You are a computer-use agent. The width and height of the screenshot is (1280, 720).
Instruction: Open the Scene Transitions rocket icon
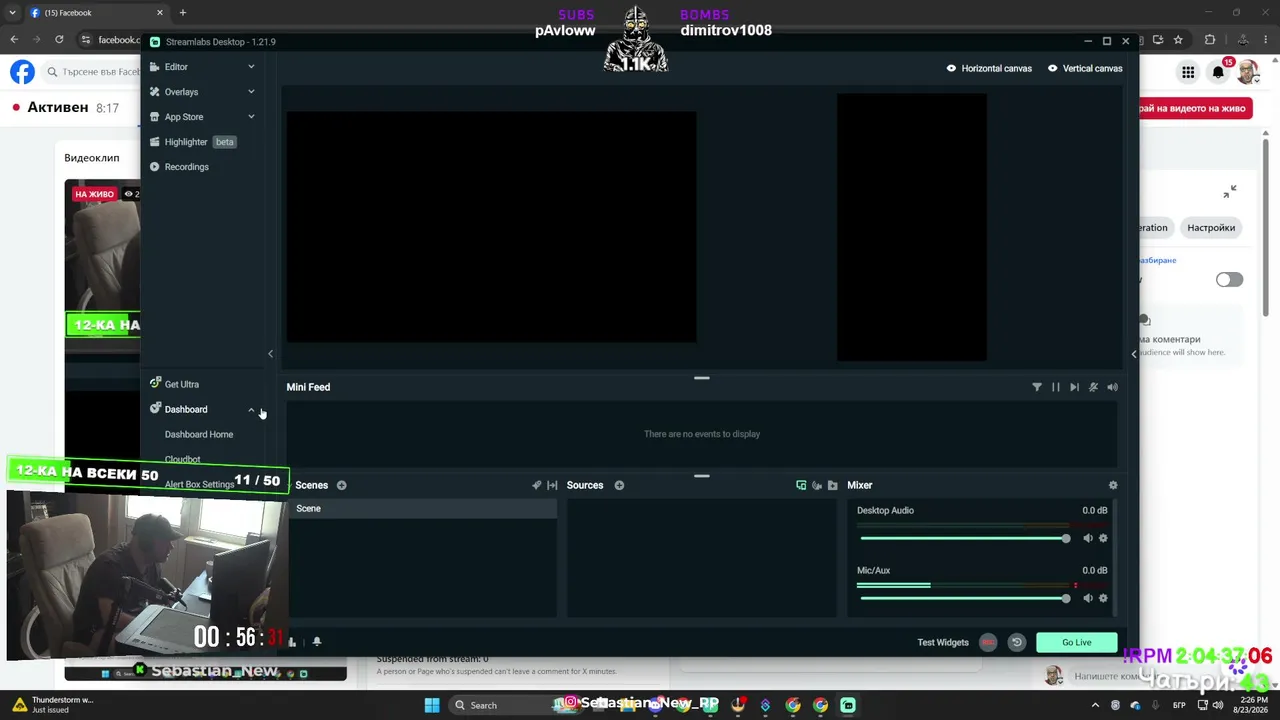coord(537,485)
